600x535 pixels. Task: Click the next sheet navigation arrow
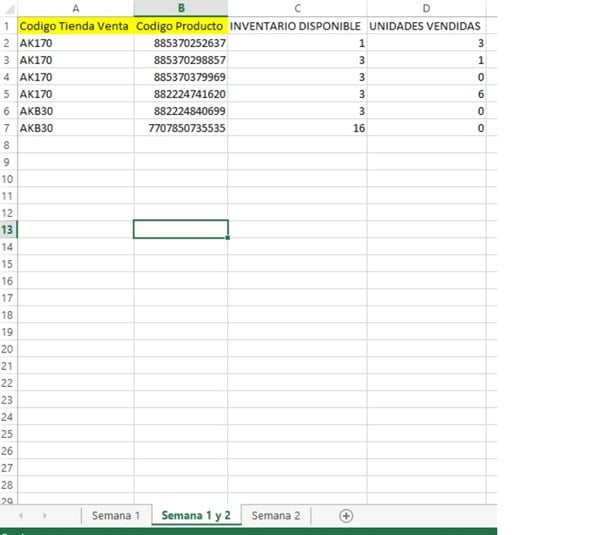coord(45,515)
